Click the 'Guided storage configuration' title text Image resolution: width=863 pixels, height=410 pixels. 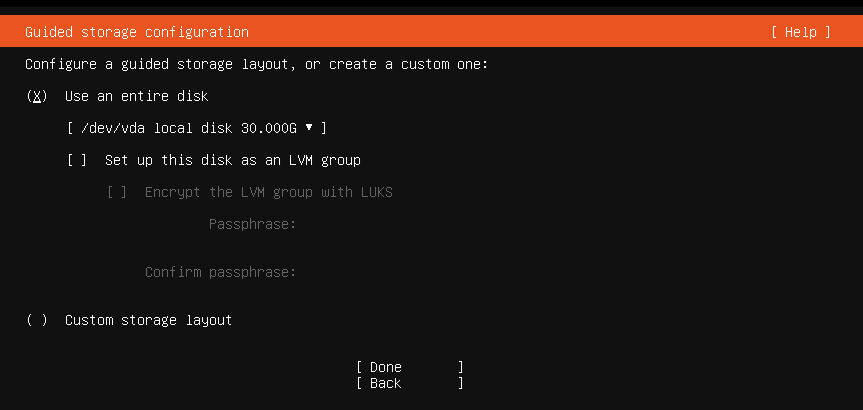point(137,32)
